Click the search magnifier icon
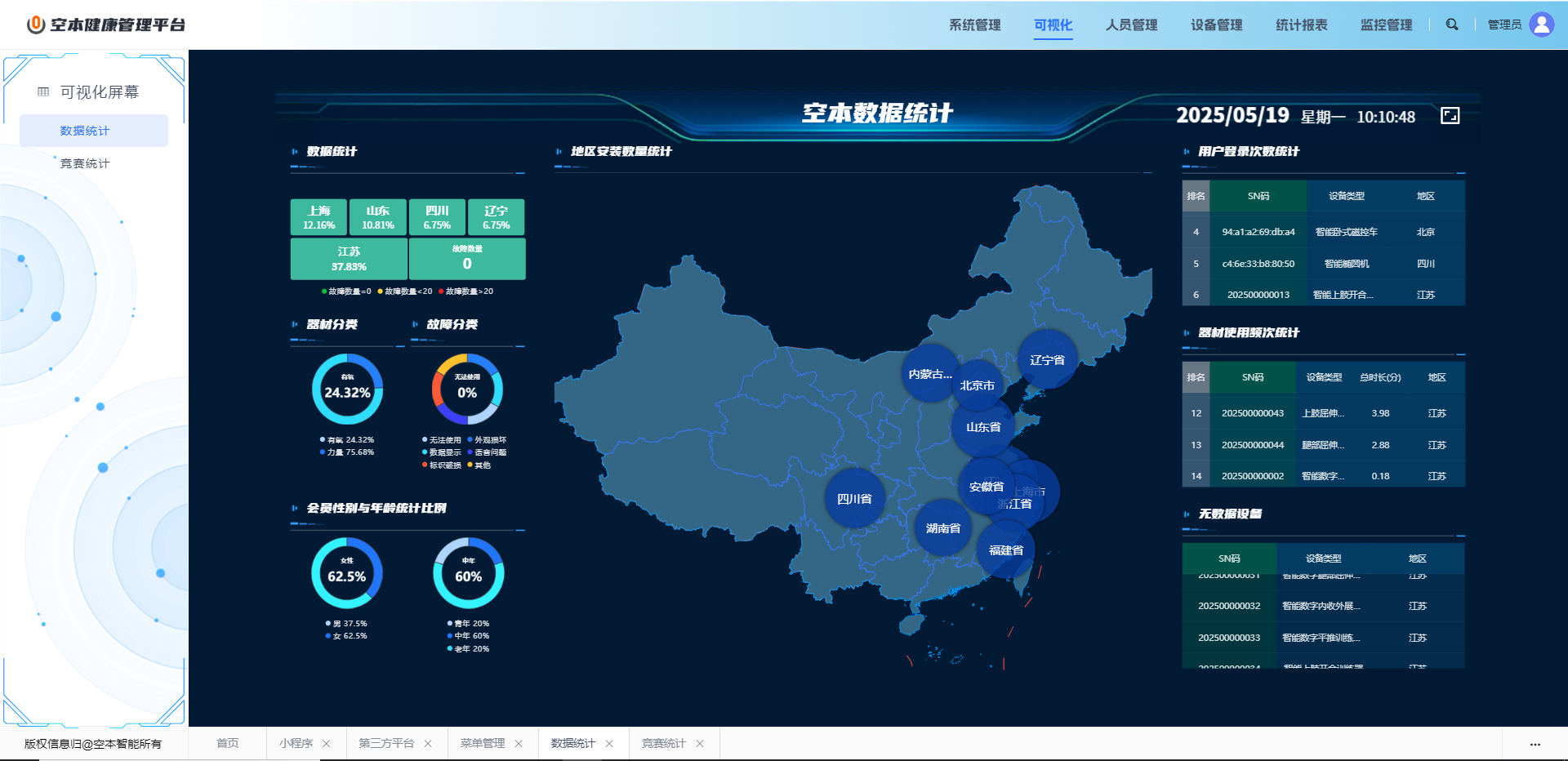1568x761 pixels. [1451, 24]
